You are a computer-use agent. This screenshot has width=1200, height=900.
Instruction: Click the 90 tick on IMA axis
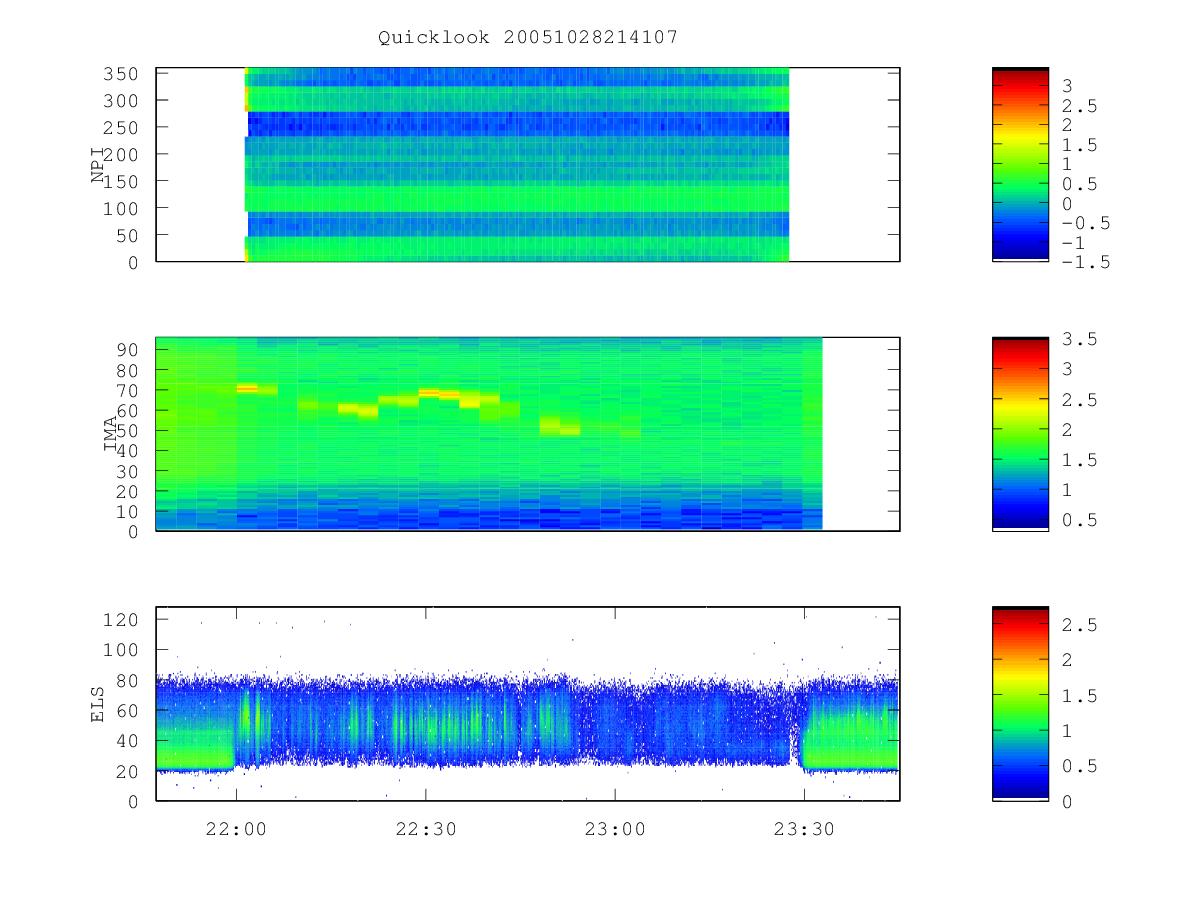130,350
